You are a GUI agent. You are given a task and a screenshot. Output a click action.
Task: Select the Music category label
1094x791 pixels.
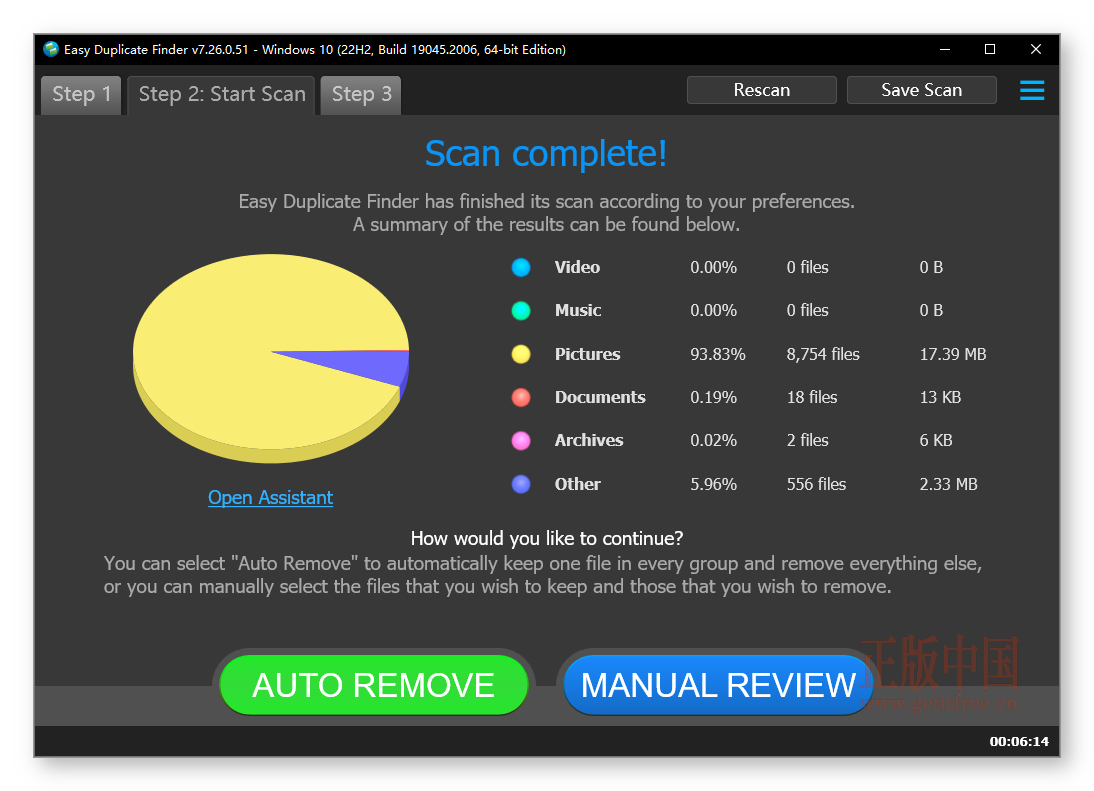(x=578, y=310)
